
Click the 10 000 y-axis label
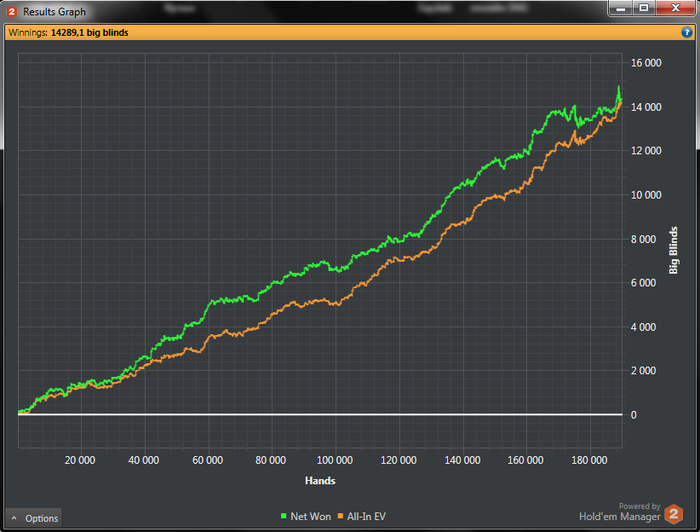tap(646, 195)
